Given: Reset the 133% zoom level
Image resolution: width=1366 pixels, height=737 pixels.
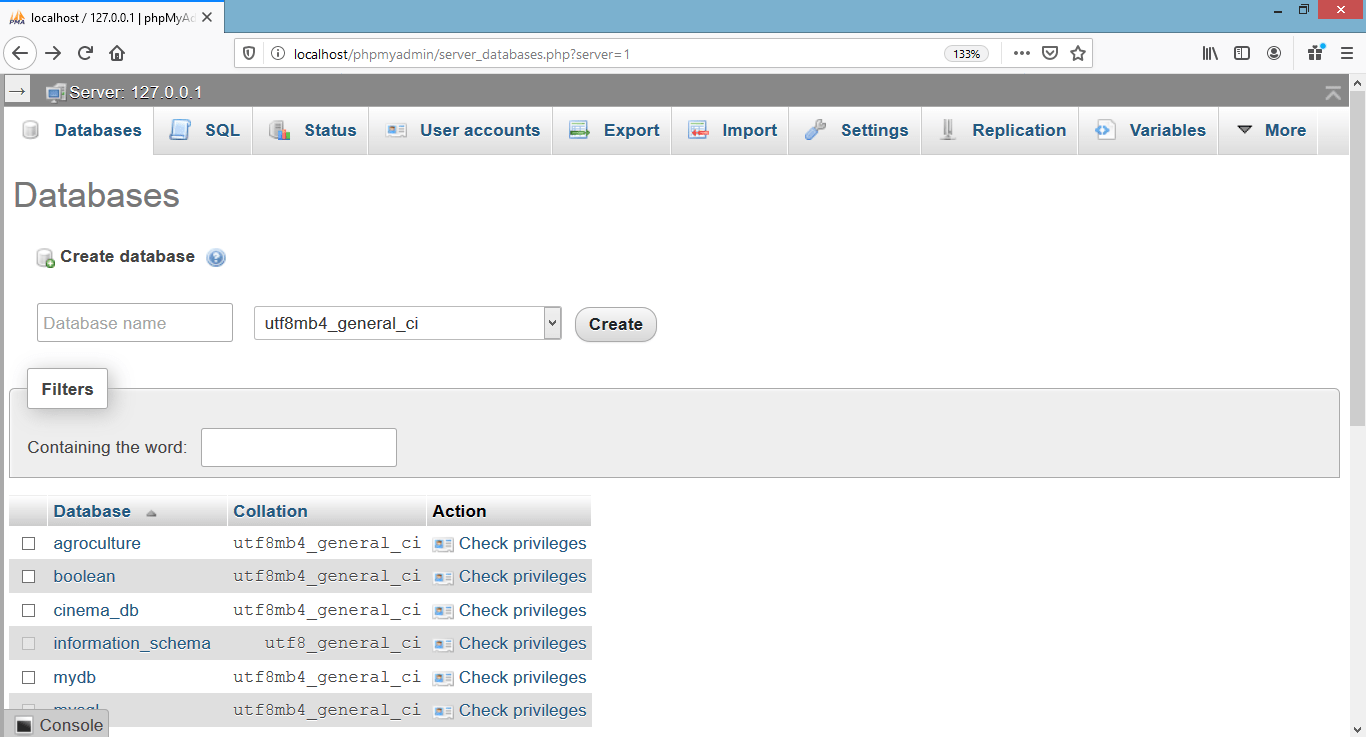Looking at the screenshot, I should [x=967, y=54].
